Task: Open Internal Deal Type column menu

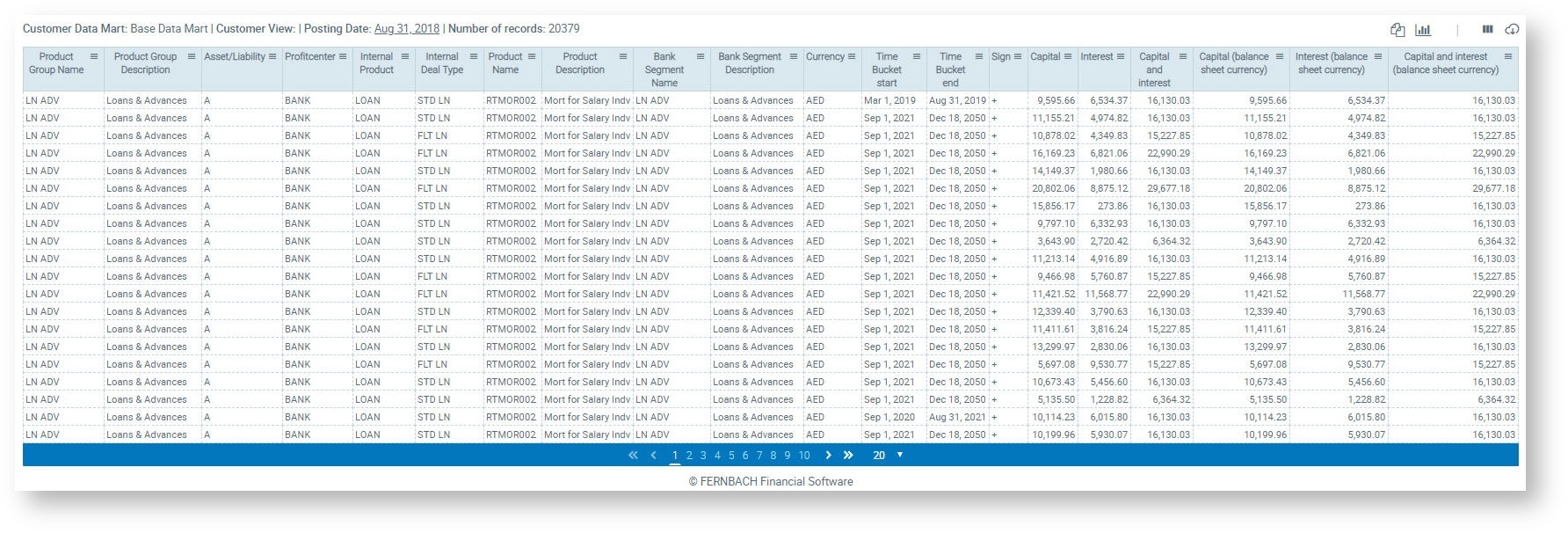Action: pos(474,57)
